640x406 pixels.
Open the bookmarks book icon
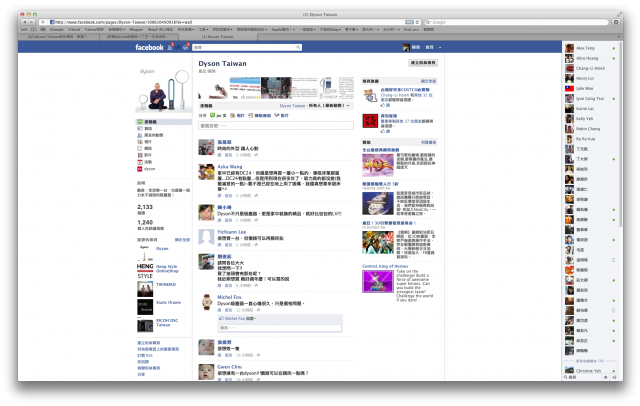coord(33,29)
